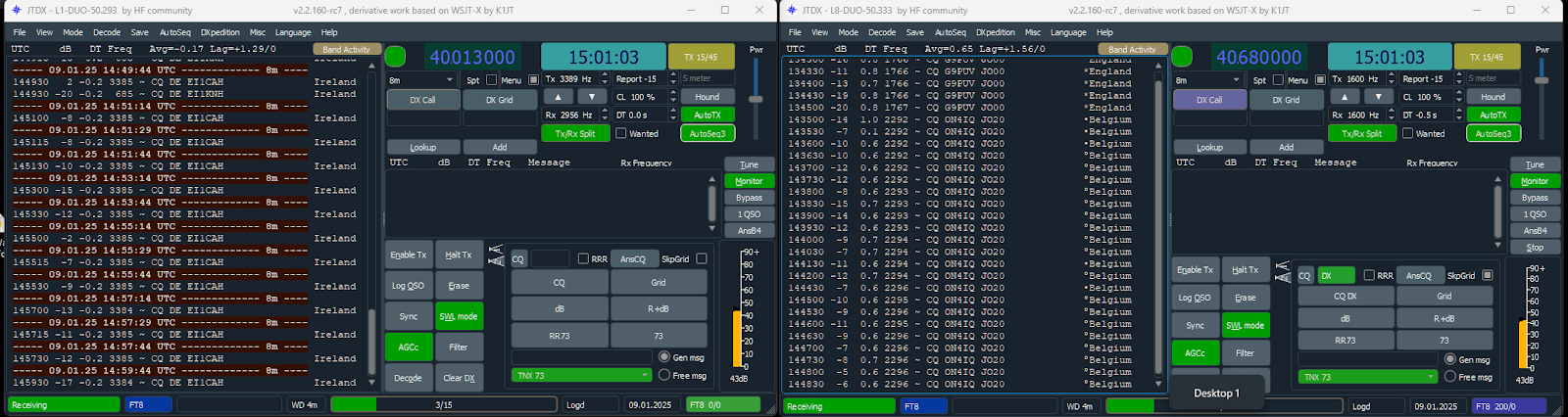Select Free msg radio in L8-DUO window
The height and width of the screenshot is (417, 1568).
(x=1450, y=376)
